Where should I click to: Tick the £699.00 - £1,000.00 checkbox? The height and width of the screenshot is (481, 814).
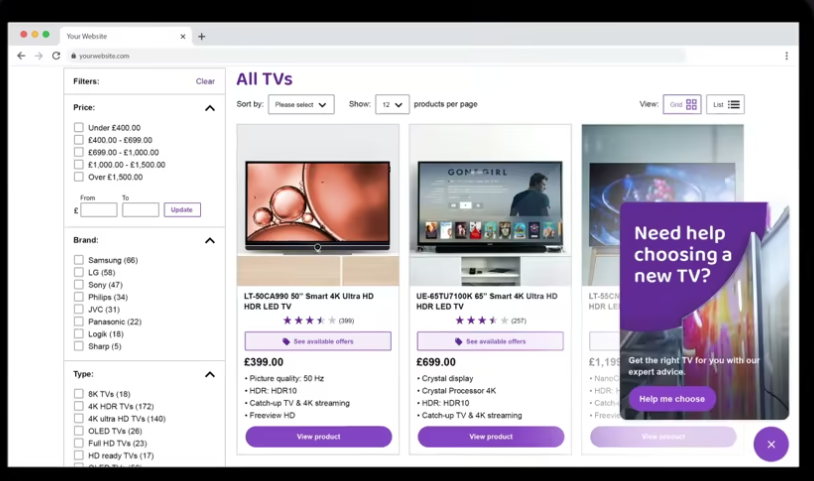[x=78, y=152]
